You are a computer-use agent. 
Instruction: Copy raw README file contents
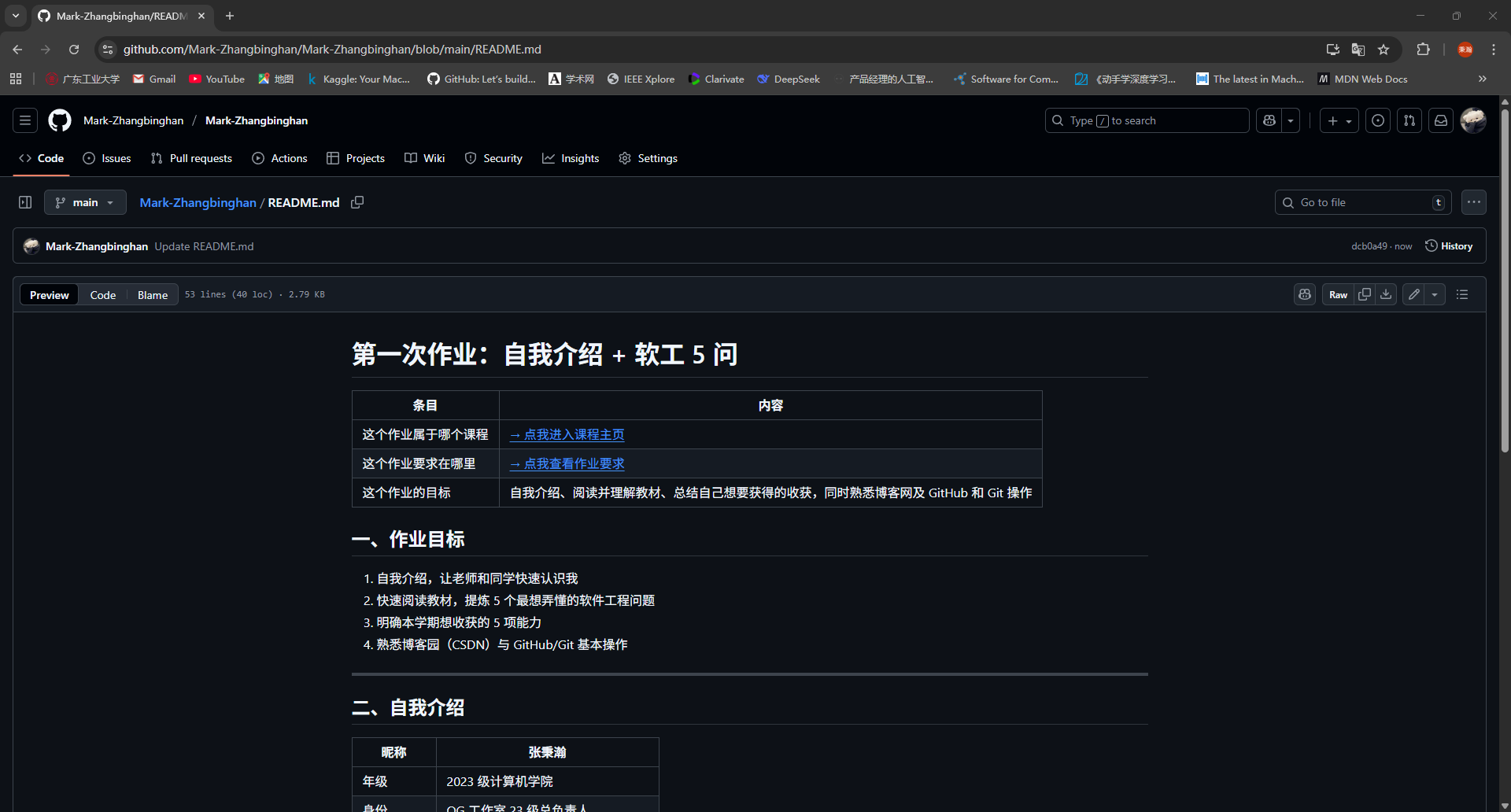coord(1365,294)
